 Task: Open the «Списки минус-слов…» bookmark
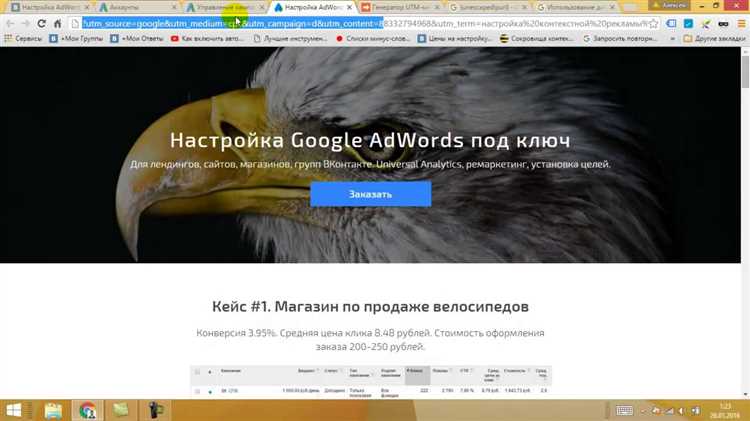[x=373, y=39]
